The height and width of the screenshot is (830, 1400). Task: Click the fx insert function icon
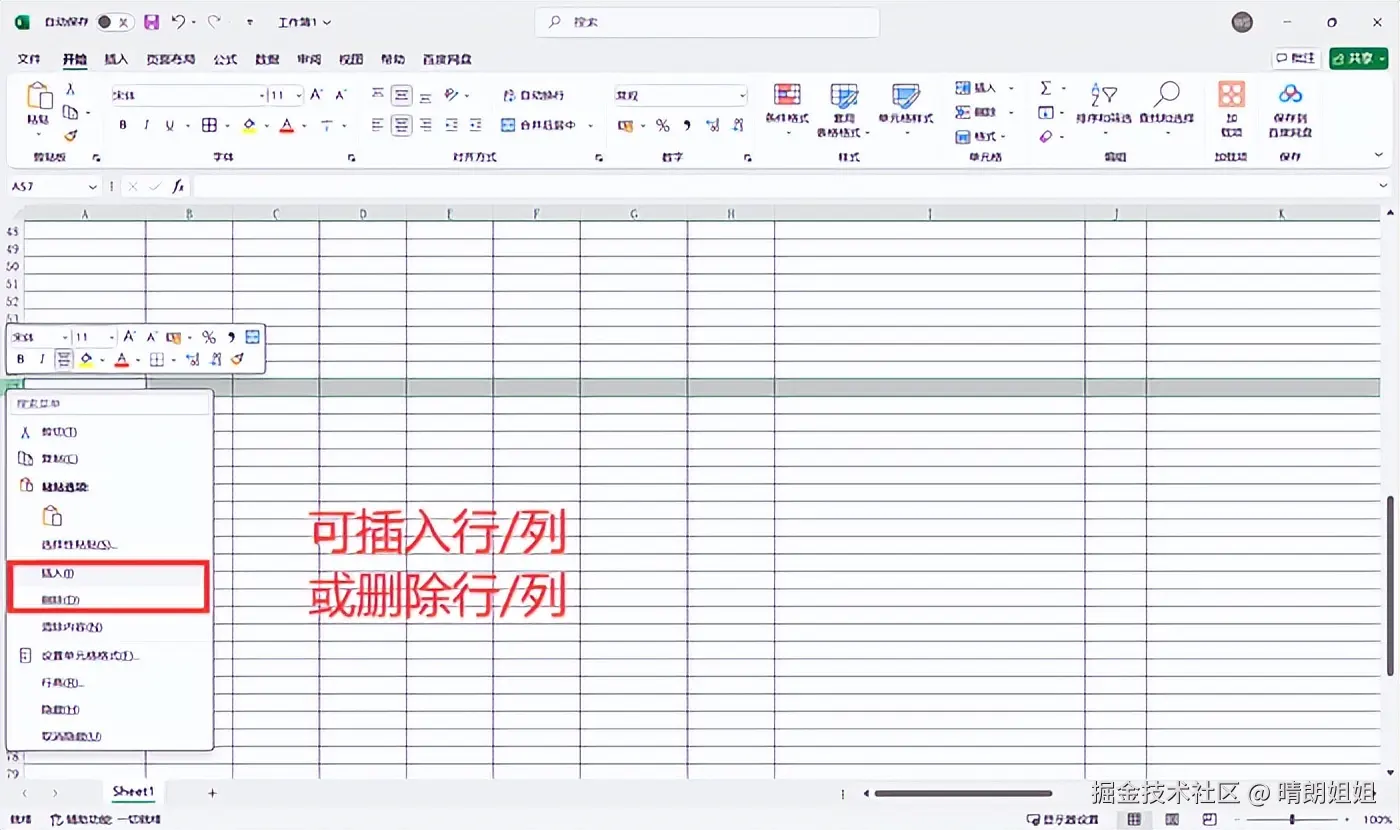(178, 186)
